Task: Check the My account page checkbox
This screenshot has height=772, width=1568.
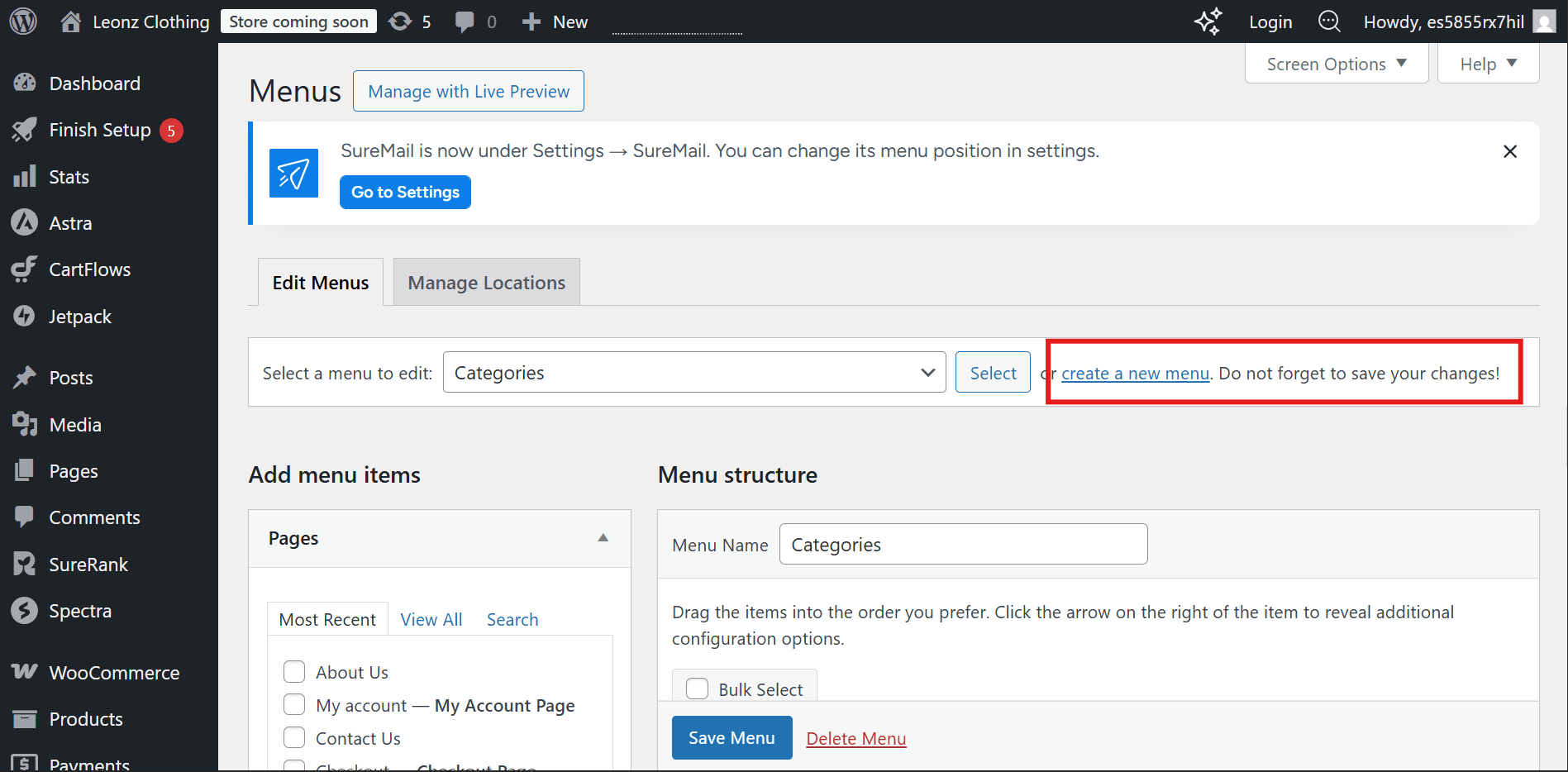Action: 294,704
